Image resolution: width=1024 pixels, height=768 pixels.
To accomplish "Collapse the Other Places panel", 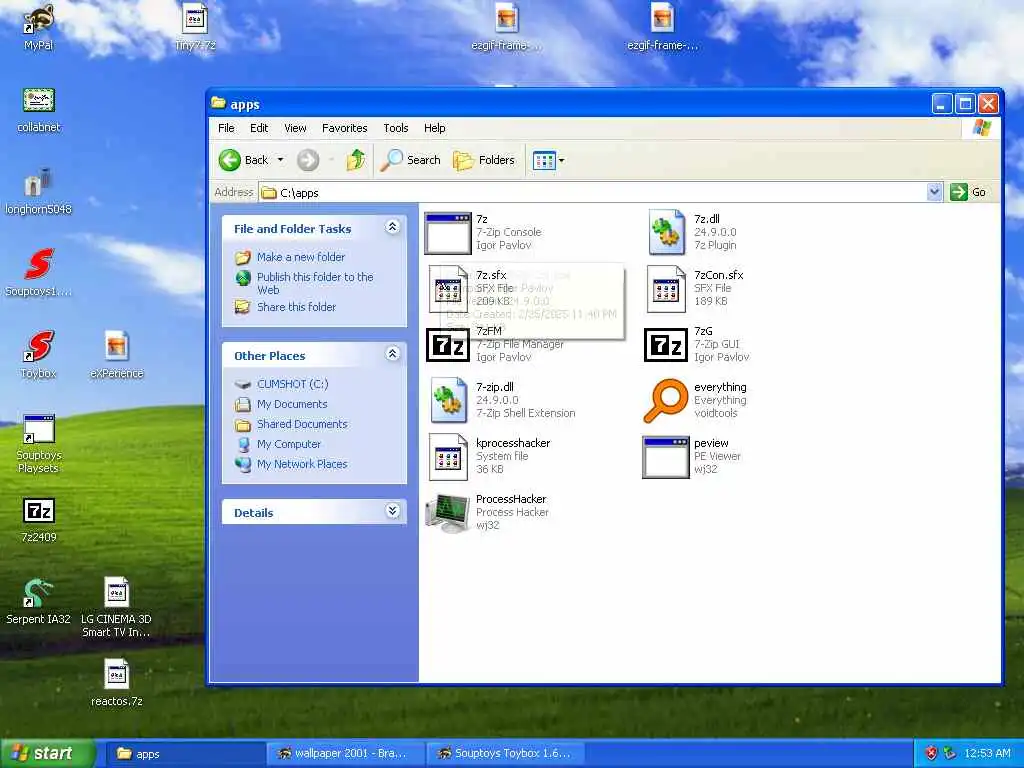I will click(392, 354).
